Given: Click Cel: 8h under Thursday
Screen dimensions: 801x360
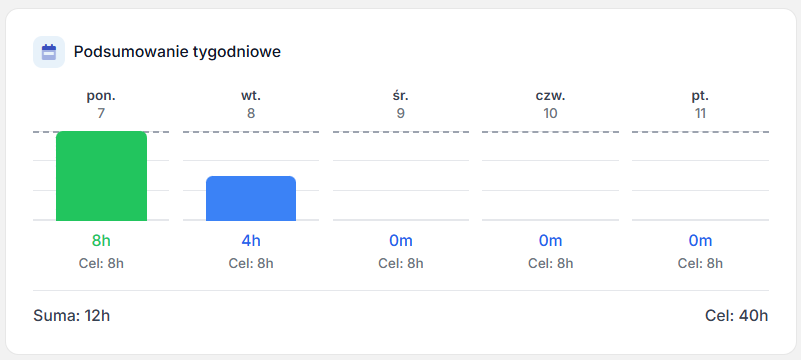Looking at the screenshot, I should (550, 263).
